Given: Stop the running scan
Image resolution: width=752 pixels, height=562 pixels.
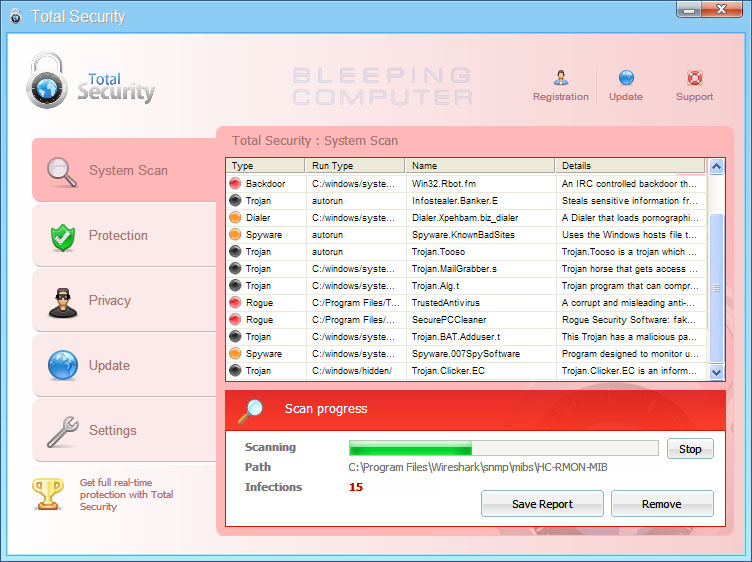Looking at the screenshot, I should click(x=690, y=449).
